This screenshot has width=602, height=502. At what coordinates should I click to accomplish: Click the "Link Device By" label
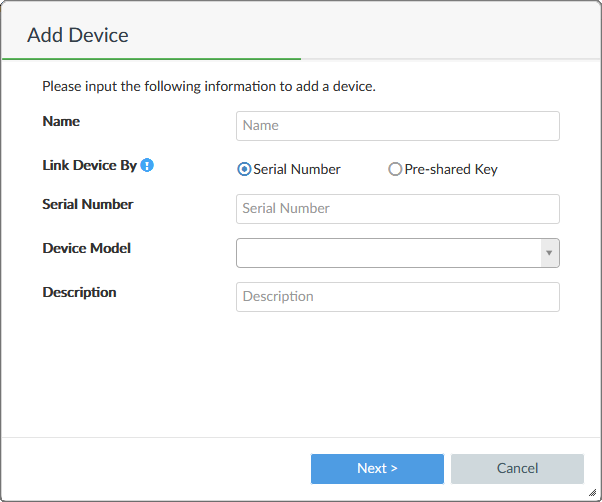tap(89, 165)
